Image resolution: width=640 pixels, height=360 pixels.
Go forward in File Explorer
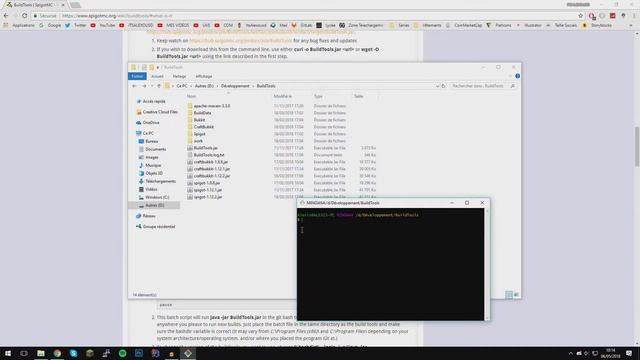(x=144, y=86)
